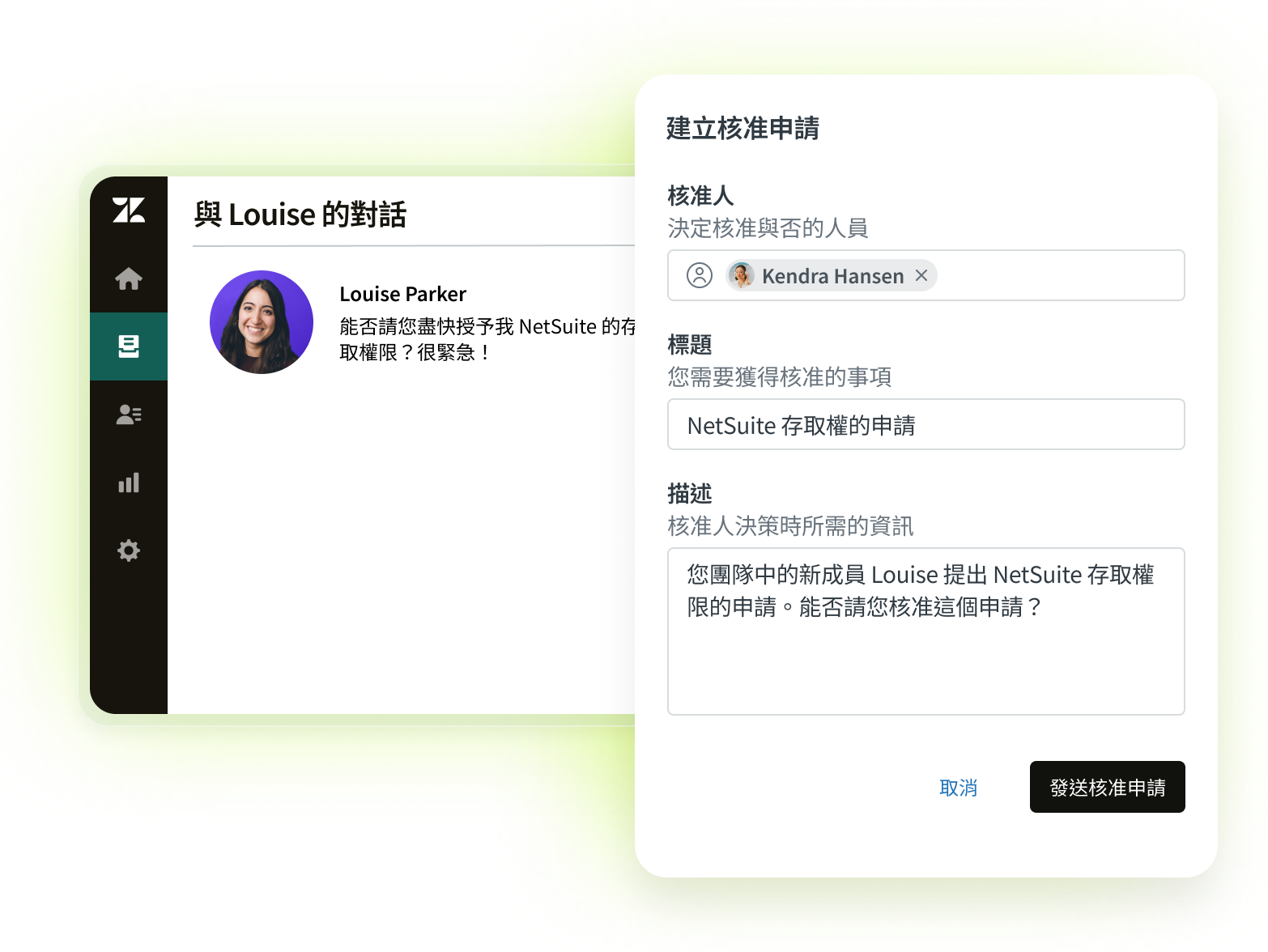Submit with the 發送核准申請 button
Image resolution: width=1268 pixels, height=952 pixels.
[x=1107, y=787]
